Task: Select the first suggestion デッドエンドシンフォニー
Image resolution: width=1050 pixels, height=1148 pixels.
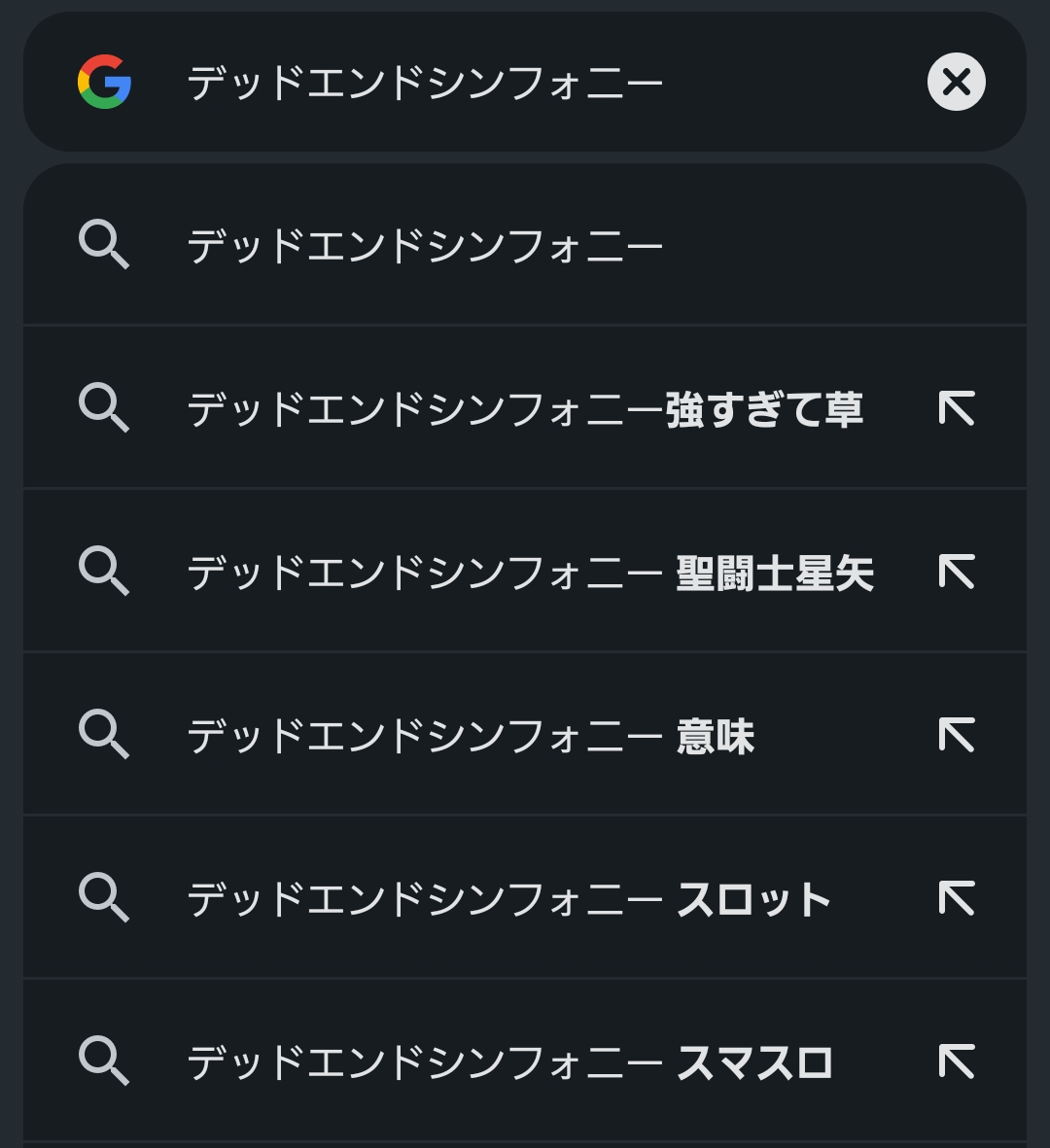Action: click(x=425, y=245)
